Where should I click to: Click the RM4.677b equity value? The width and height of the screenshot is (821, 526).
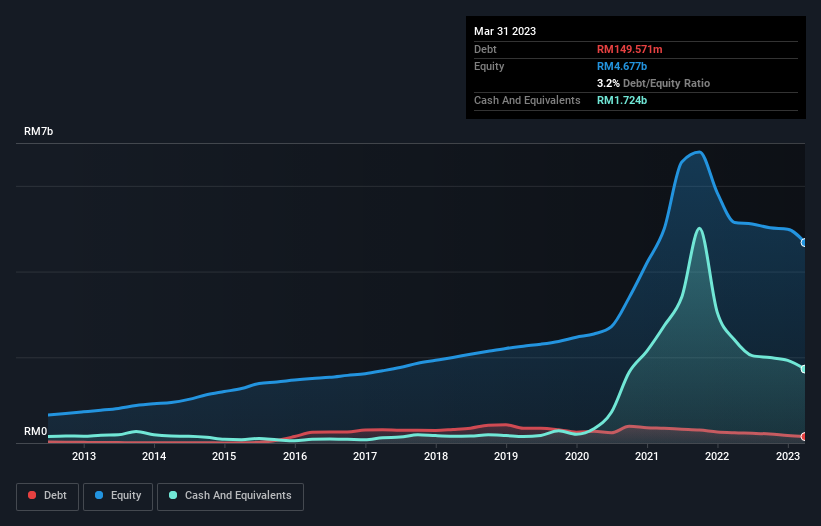pyautogui.click(x=622, y=66)
